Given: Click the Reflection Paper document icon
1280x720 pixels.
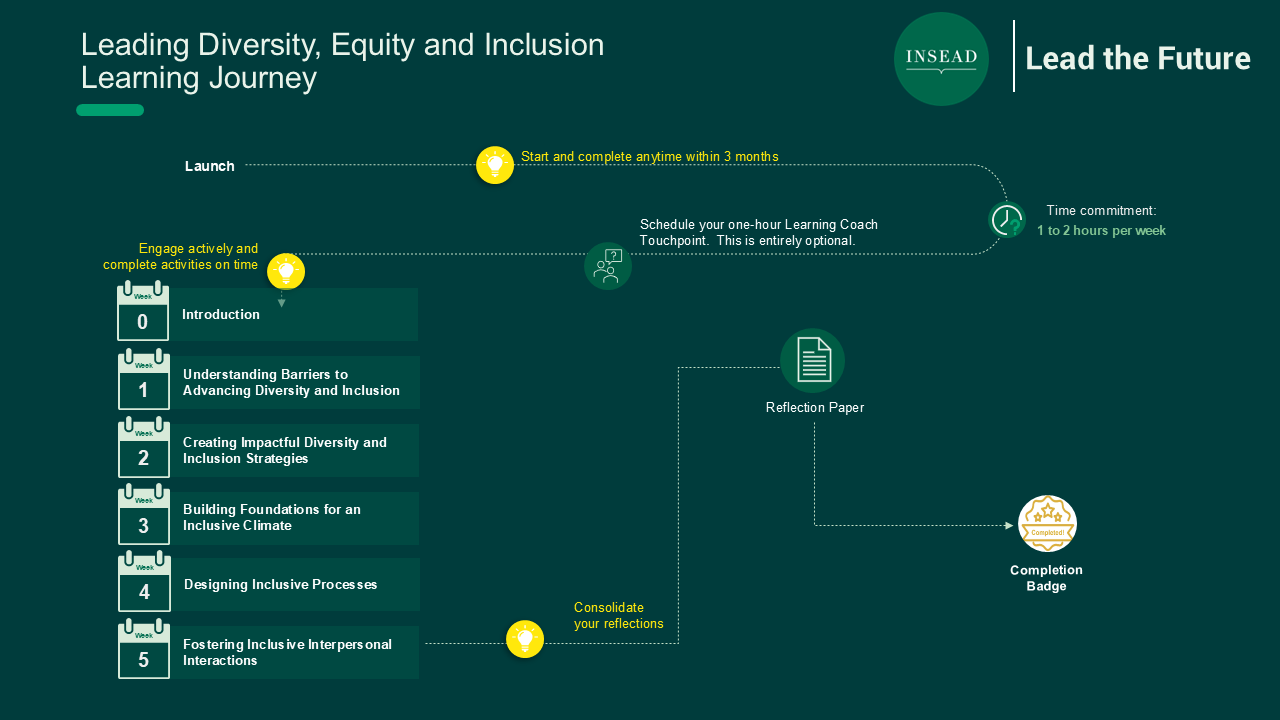Looking at the screenshot, I should tap(813, 360).
